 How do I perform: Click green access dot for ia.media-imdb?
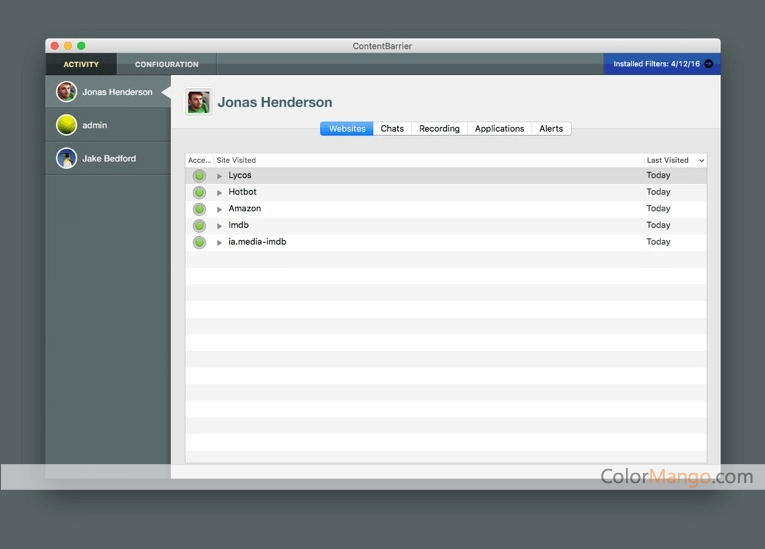199,242
